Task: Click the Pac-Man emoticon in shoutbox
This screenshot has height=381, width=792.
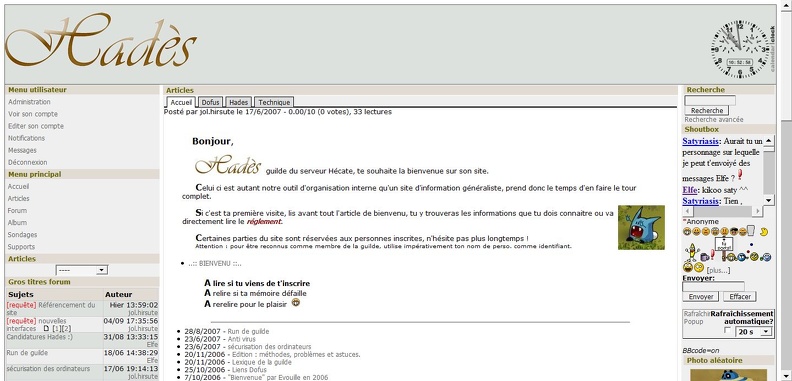Action: [x=764, y=232]
